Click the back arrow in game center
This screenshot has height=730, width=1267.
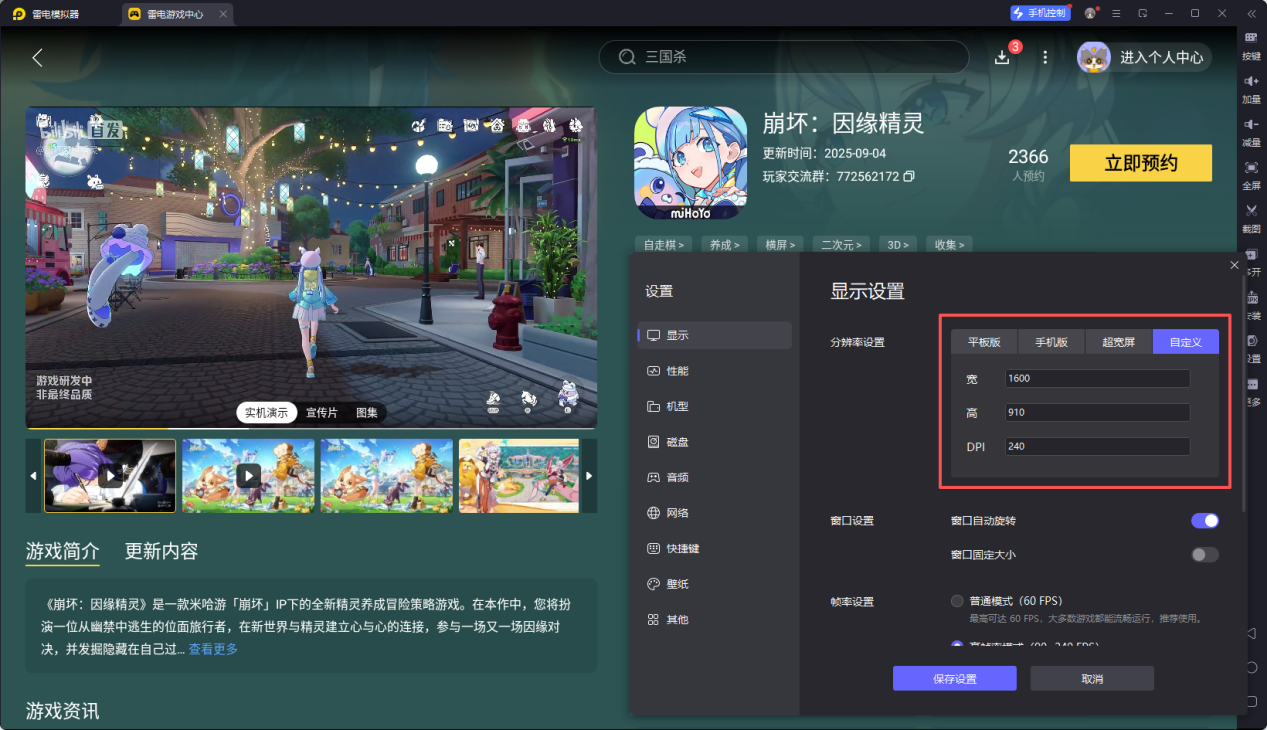pos(38,57)
